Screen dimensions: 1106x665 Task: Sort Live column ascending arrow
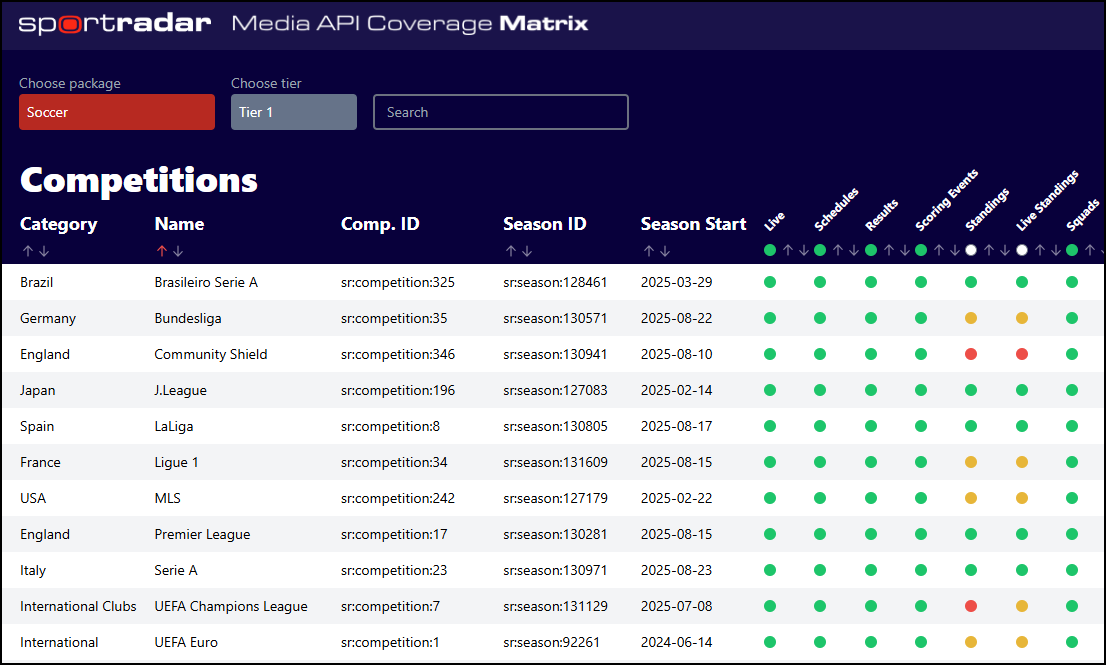click(788, 250)
